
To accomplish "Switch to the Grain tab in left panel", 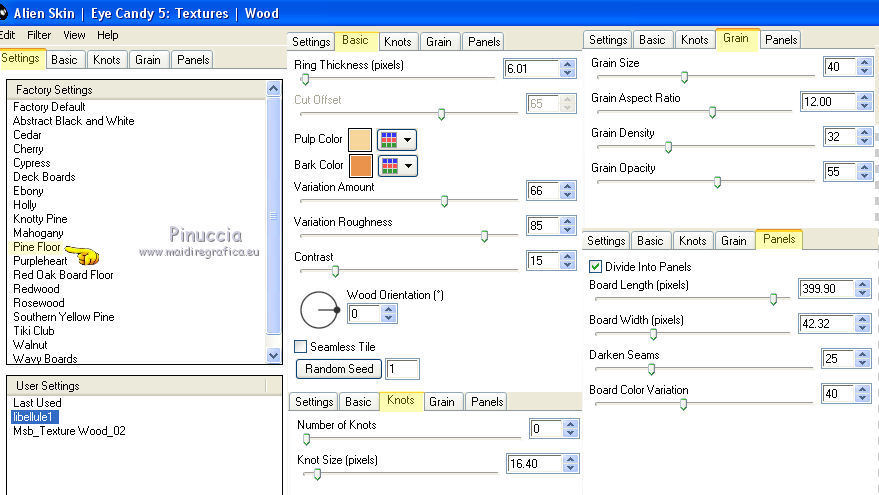I will click(x=147, y=59).
